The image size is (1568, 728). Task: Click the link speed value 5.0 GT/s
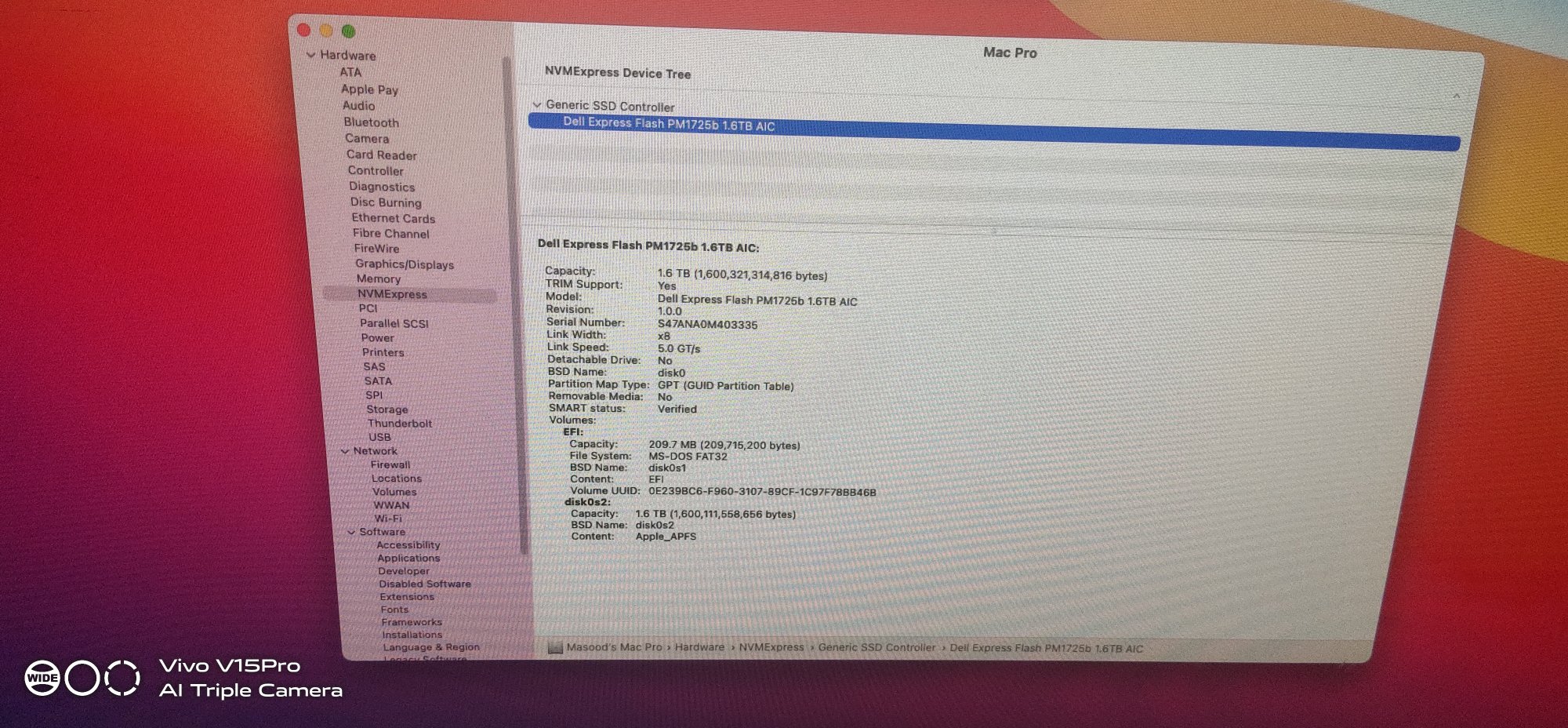coord(679,348)
